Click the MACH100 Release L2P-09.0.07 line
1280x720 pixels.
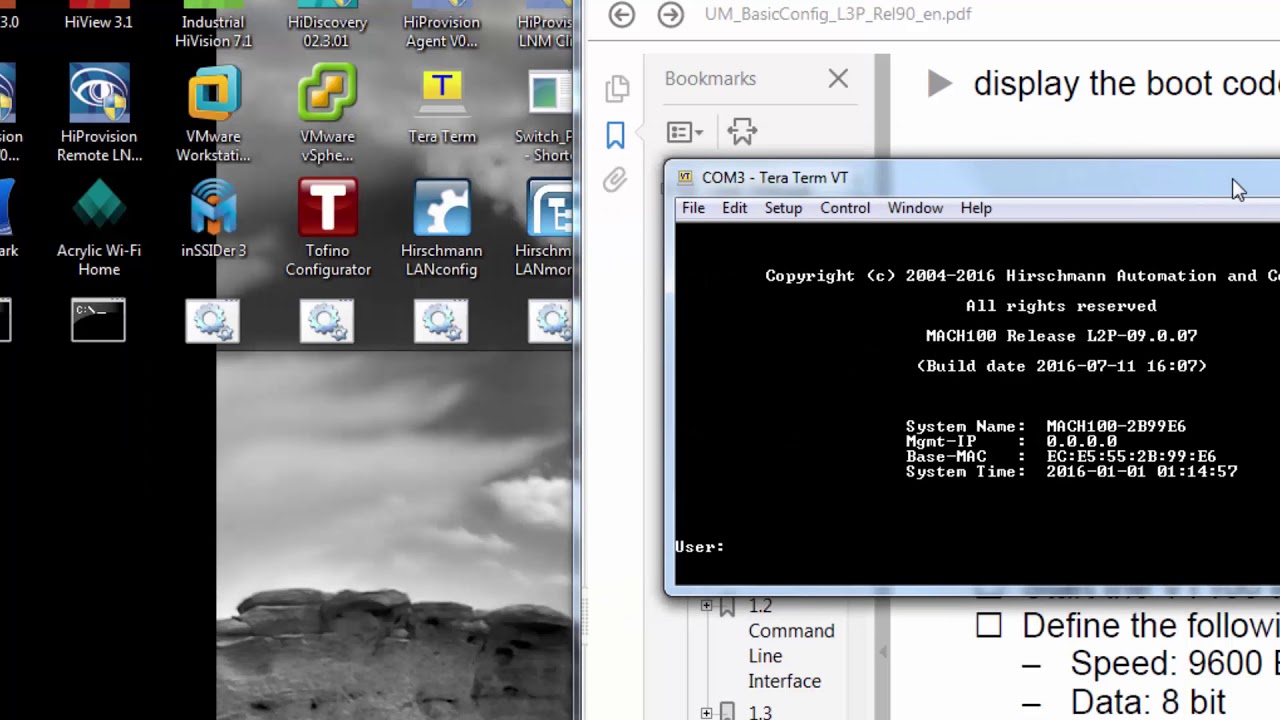[1061, 336]
